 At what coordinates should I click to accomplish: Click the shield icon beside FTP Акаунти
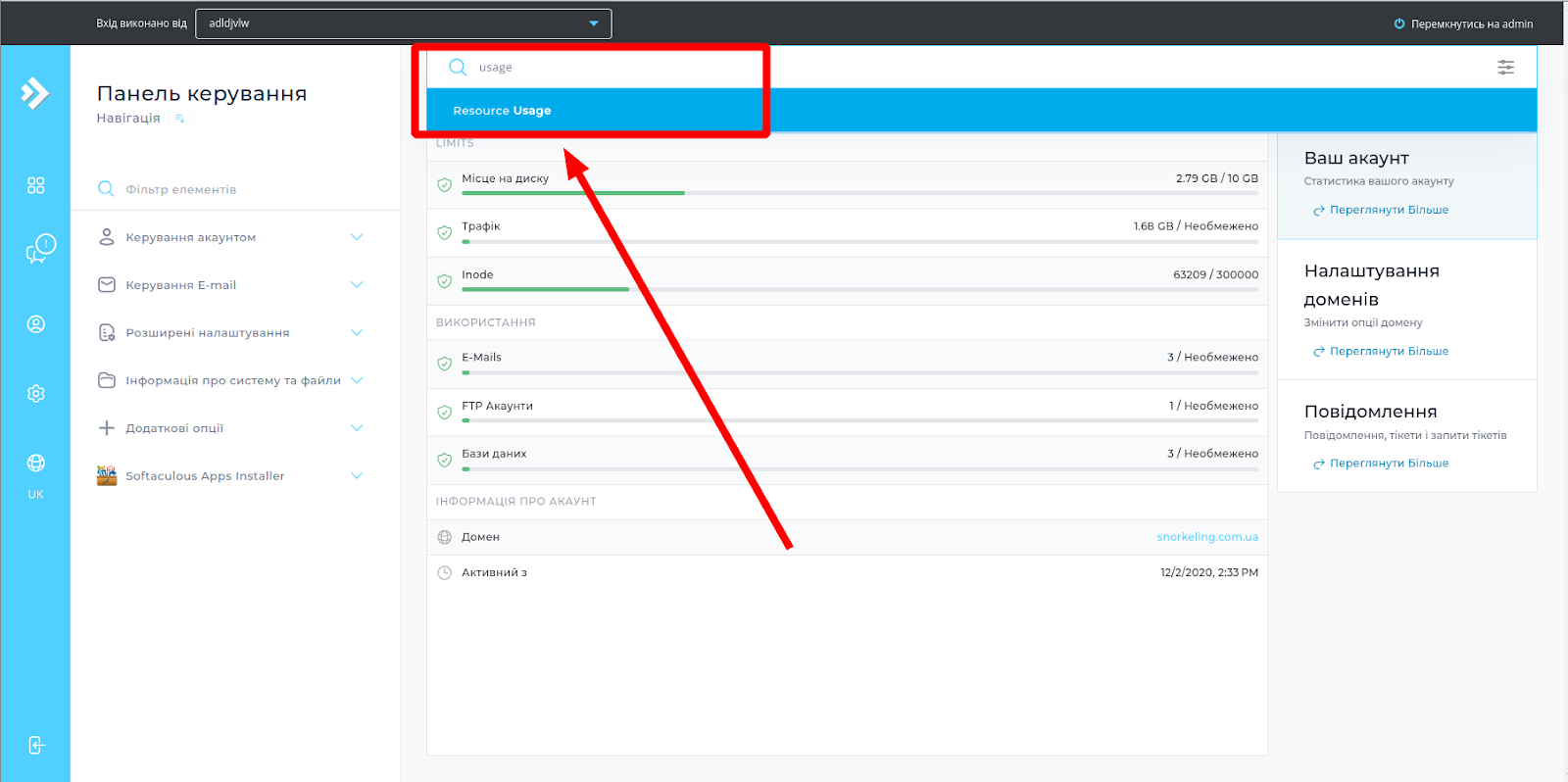pos(444,412)
